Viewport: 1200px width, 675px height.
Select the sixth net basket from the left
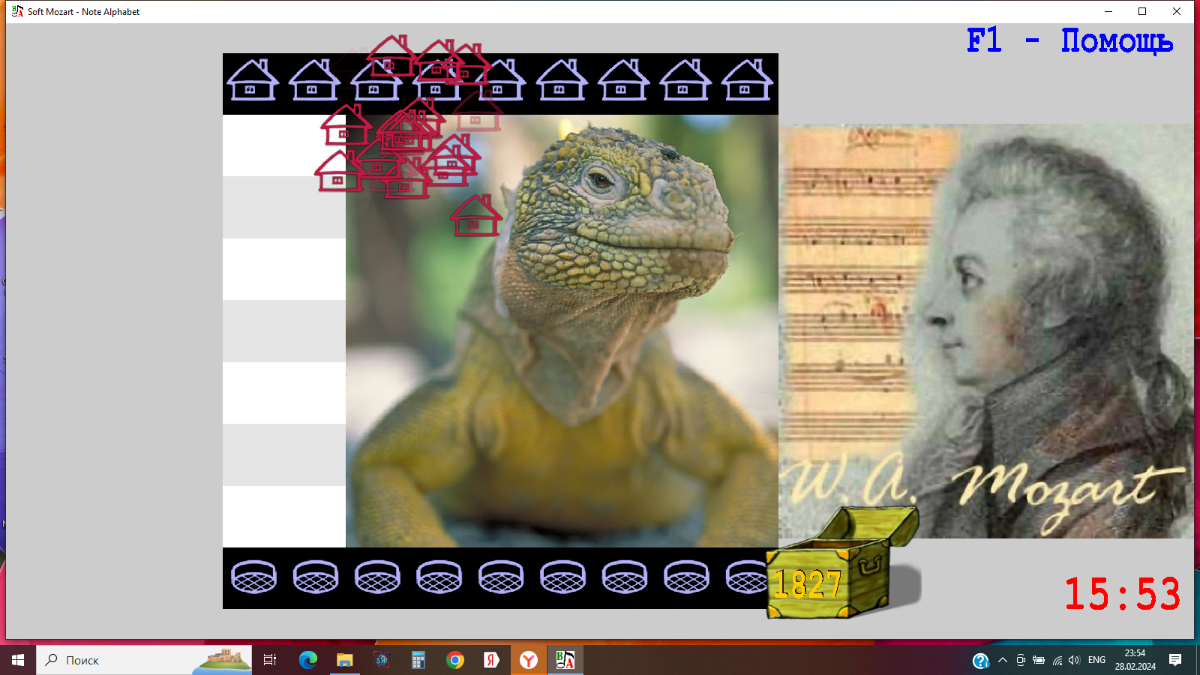click(564, 577)
